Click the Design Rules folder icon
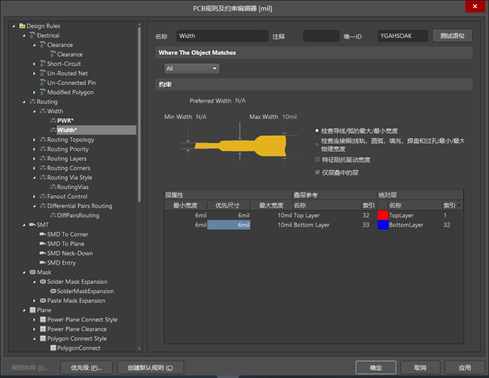489x378 pixels. [22, 26]
